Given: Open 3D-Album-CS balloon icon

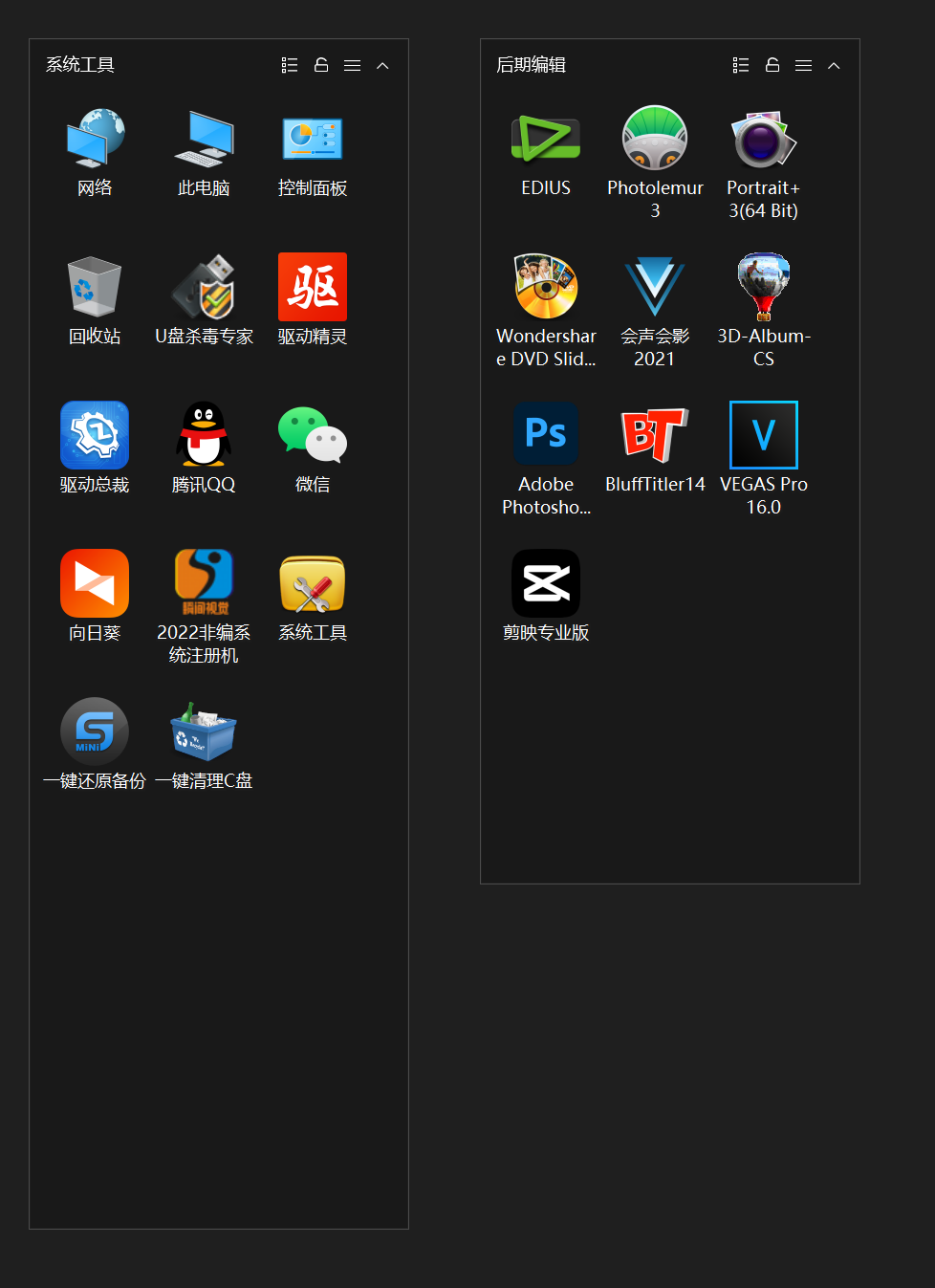Looking at the screenshot, I should (x=763, y=287).
